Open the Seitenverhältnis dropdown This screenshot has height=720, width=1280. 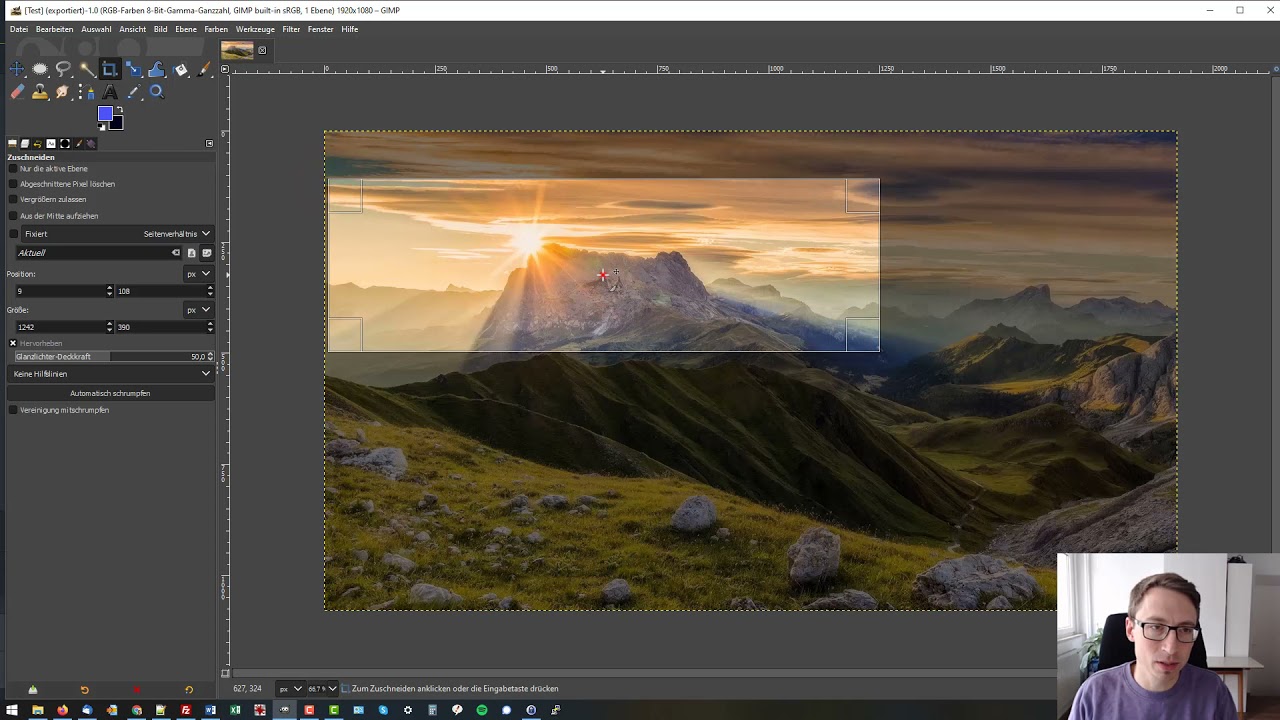(x=177, y=234)
